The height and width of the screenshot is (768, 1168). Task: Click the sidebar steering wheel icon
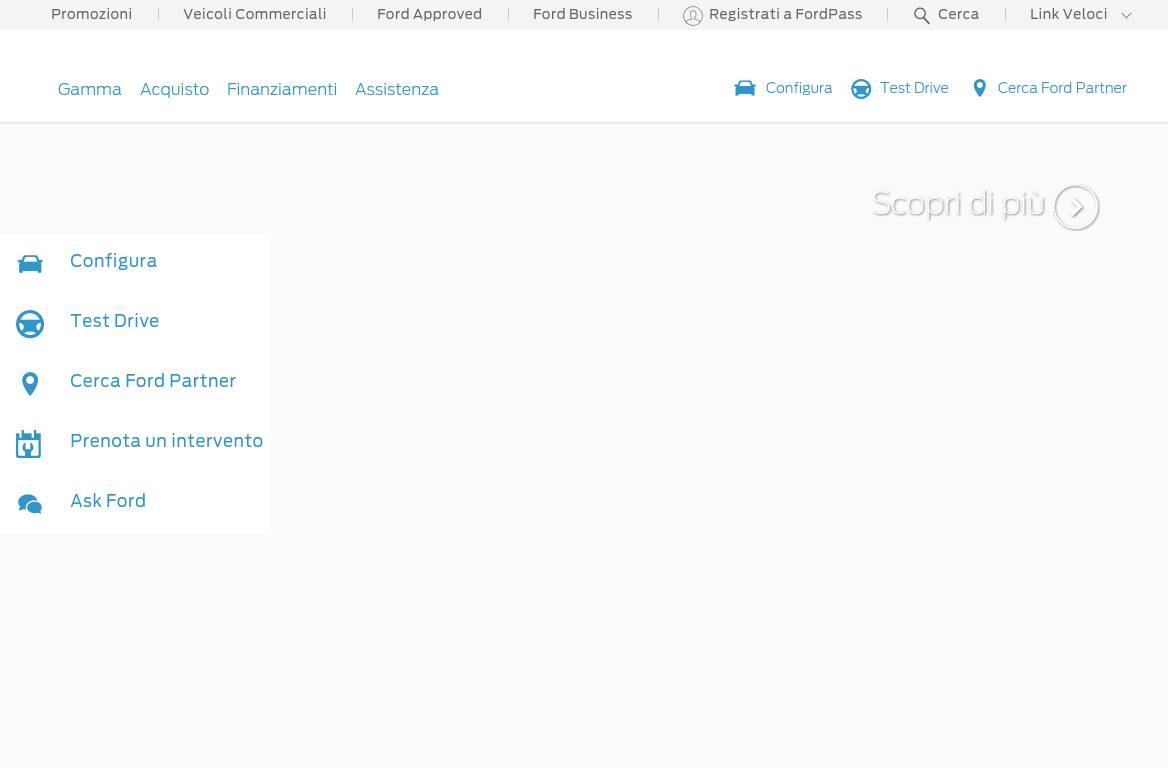30,324
